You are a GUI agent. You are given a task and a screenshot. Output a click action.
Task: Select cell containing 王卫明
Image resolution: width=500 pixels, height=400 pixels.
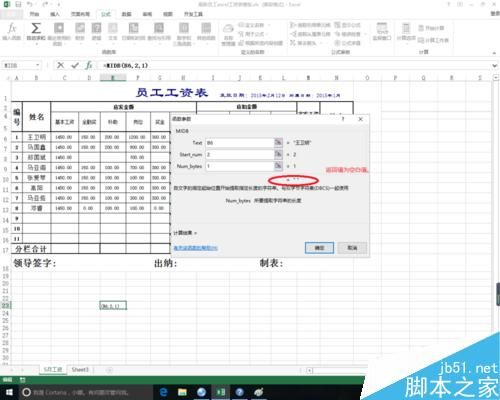(37, 137)
